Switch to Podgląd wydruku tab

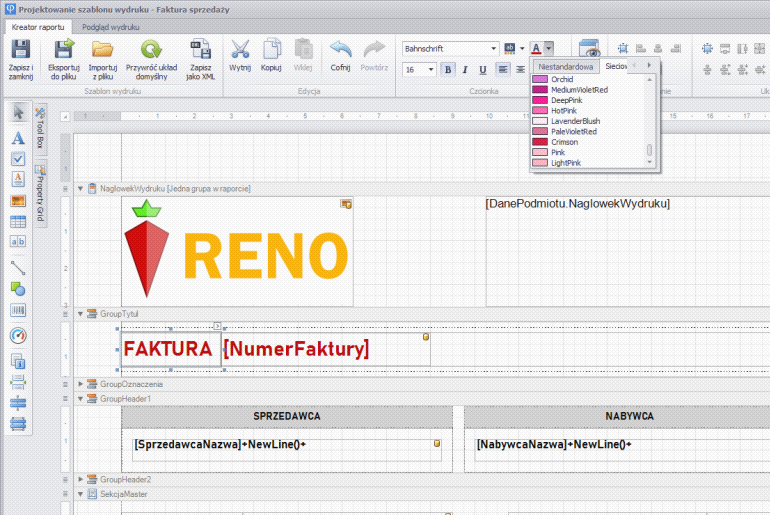pos(110,27)
